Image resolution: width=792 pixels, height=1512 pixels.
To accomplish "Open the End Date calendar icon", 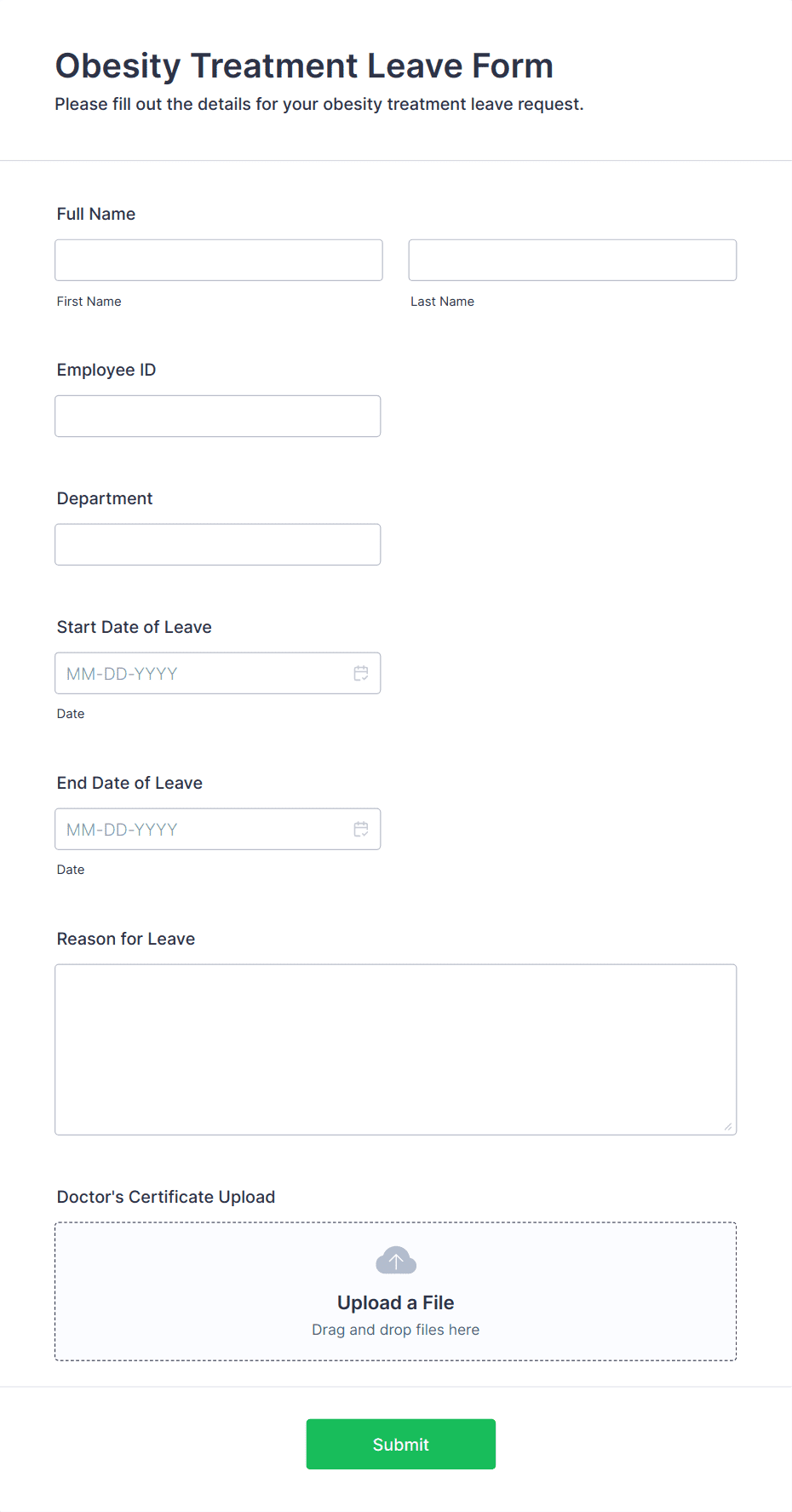I will [x=361, y=830].
